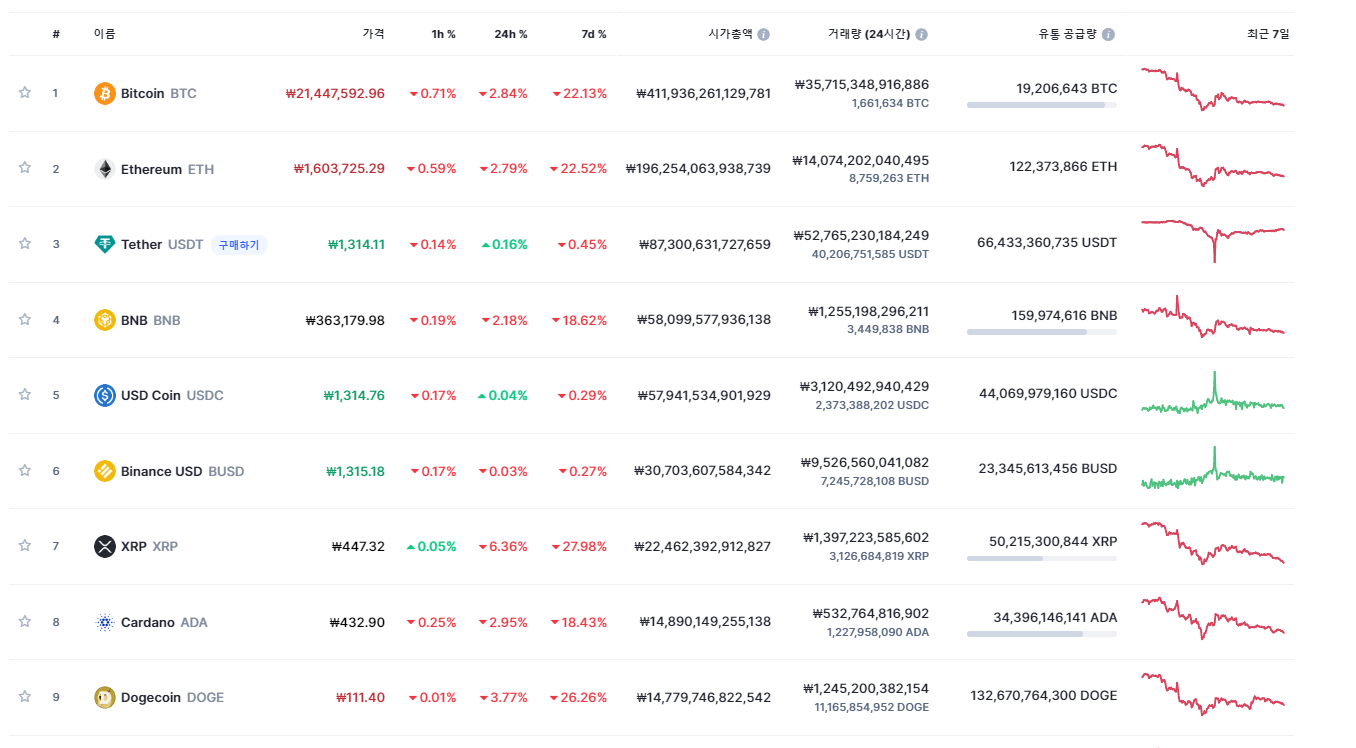
Task: Click Bitcoin price ₩21,447,592.96
Action: [335, 93]
